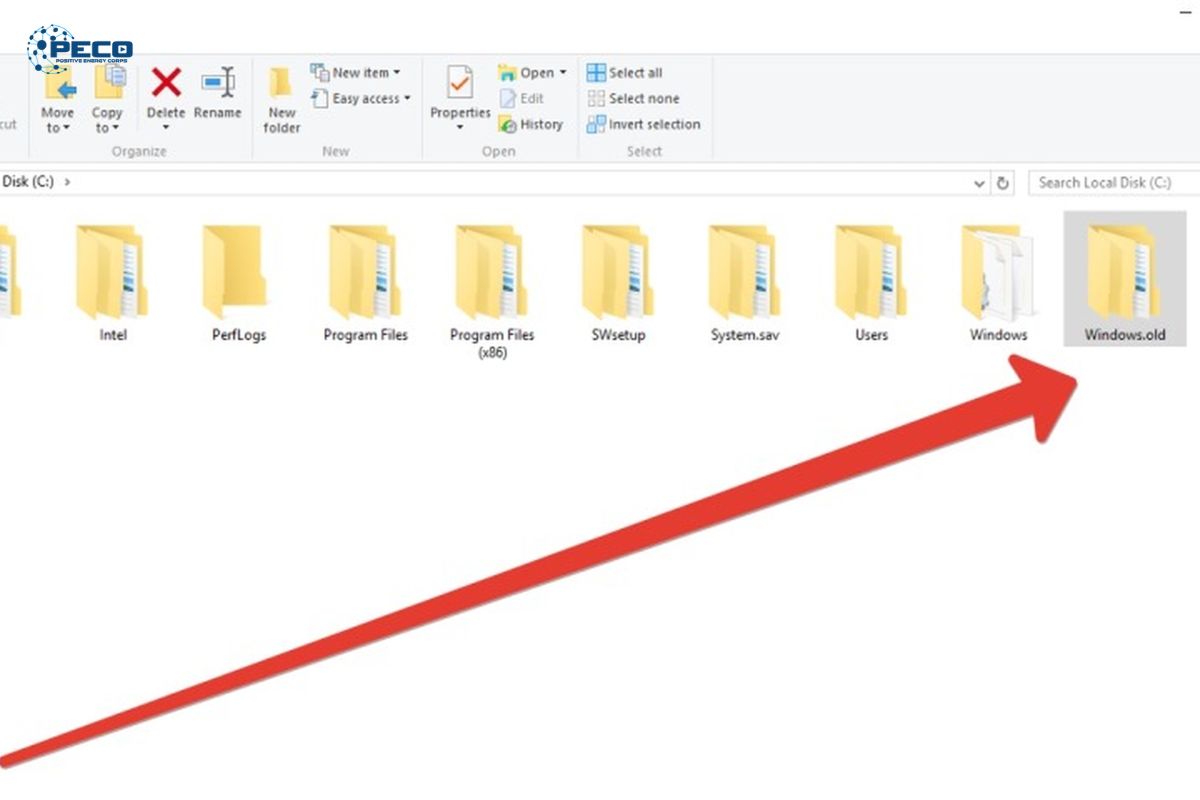
Task: Select the System.sav folder
Action: [744, 283]
